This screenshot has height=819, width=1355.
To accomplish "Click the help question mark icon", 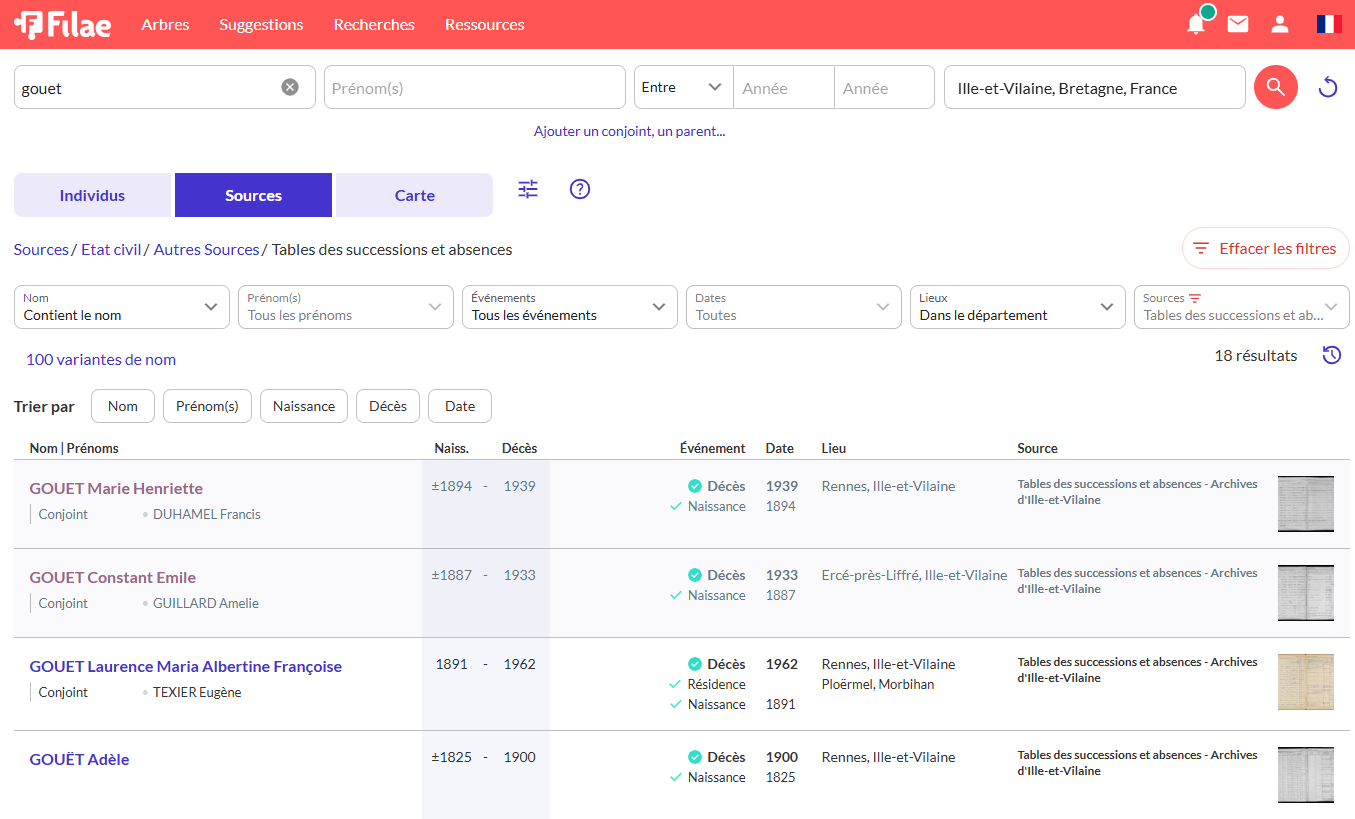I will (580, 189).
